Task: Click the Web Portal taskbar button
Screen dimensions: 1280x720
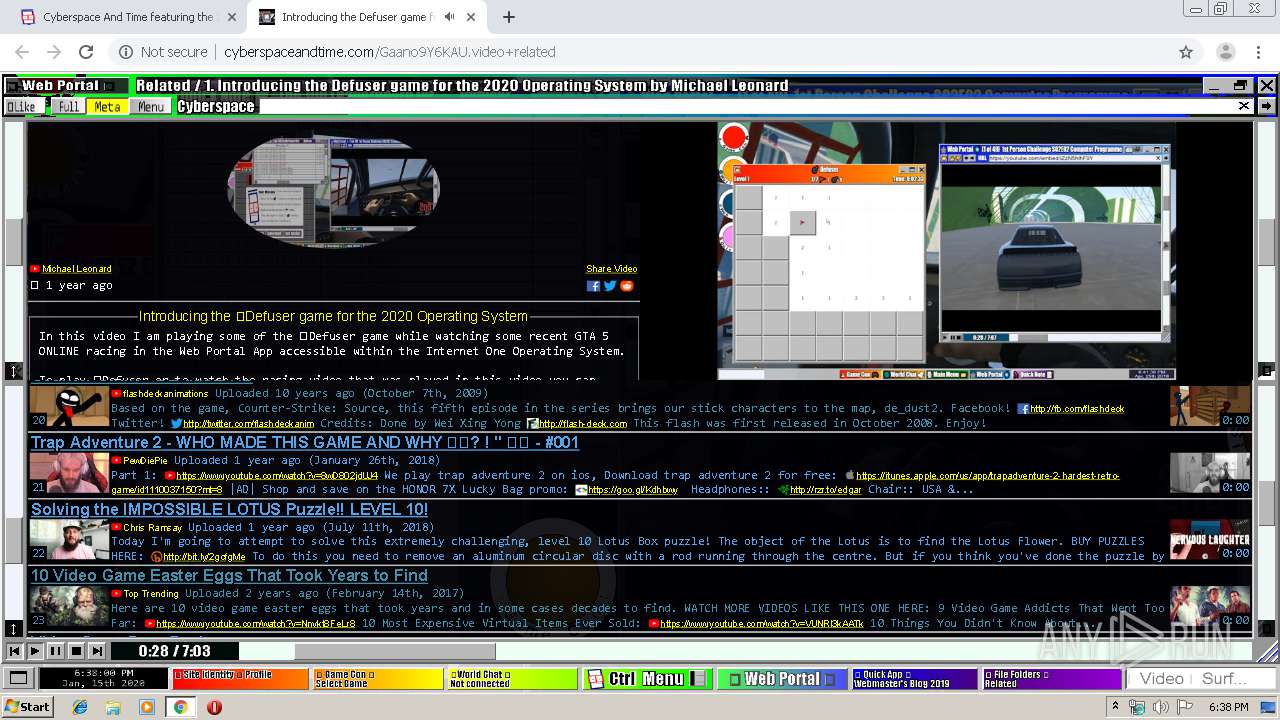Action: coord(782,679)
